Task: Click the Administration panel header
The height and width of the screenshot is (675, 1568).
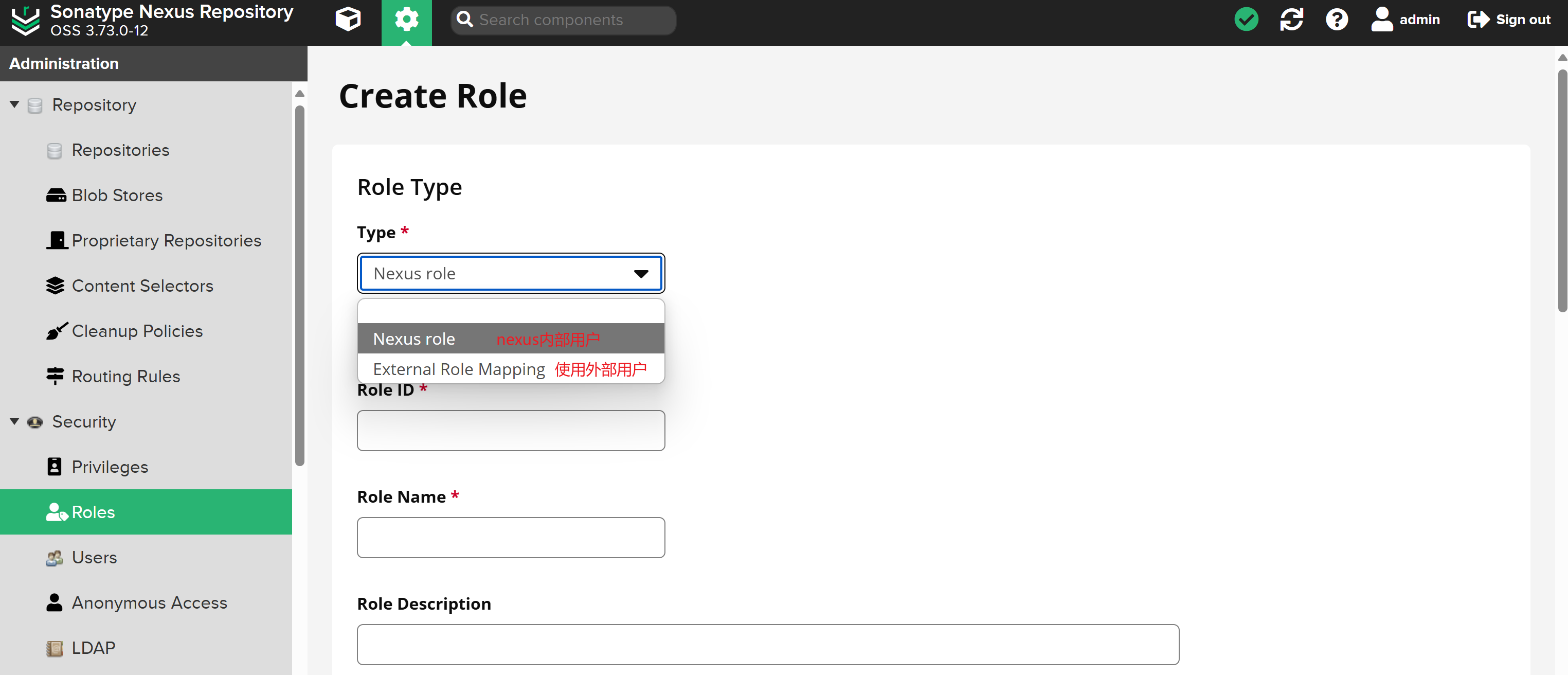Action: (x=153, y=63)
